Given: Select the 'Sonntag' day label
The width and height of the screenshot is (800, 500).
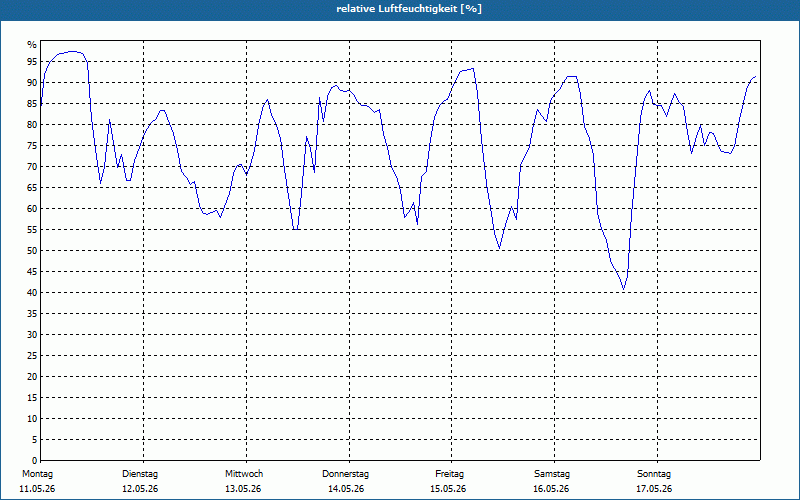Looking at the screenshot, I should tap(654, 474).
